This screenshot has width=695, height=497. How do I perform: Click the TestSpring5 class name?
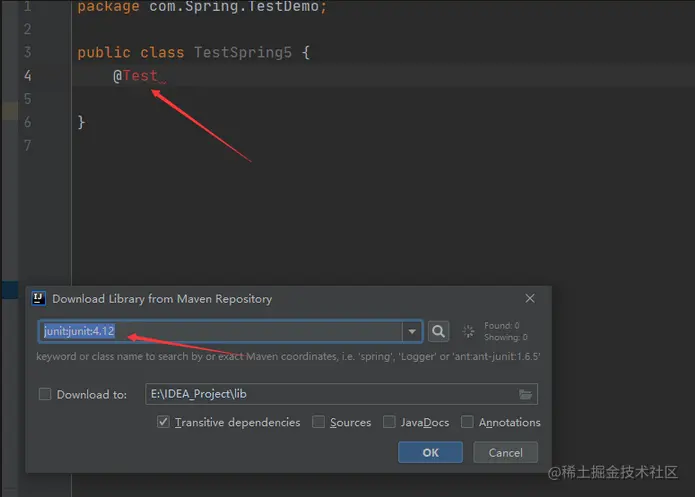[243, 52]
